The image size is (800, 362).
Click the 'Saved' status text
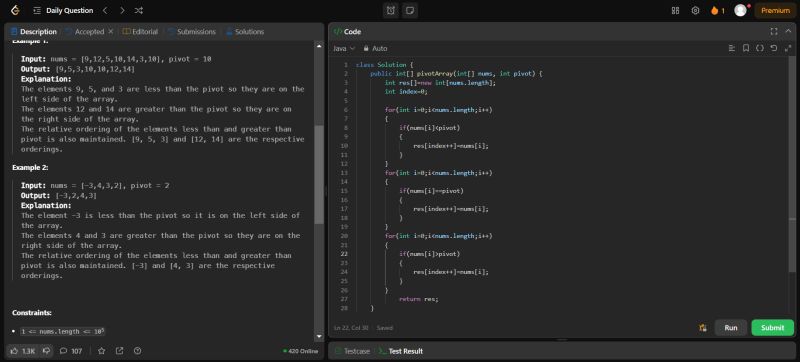(x=385, y=328)
